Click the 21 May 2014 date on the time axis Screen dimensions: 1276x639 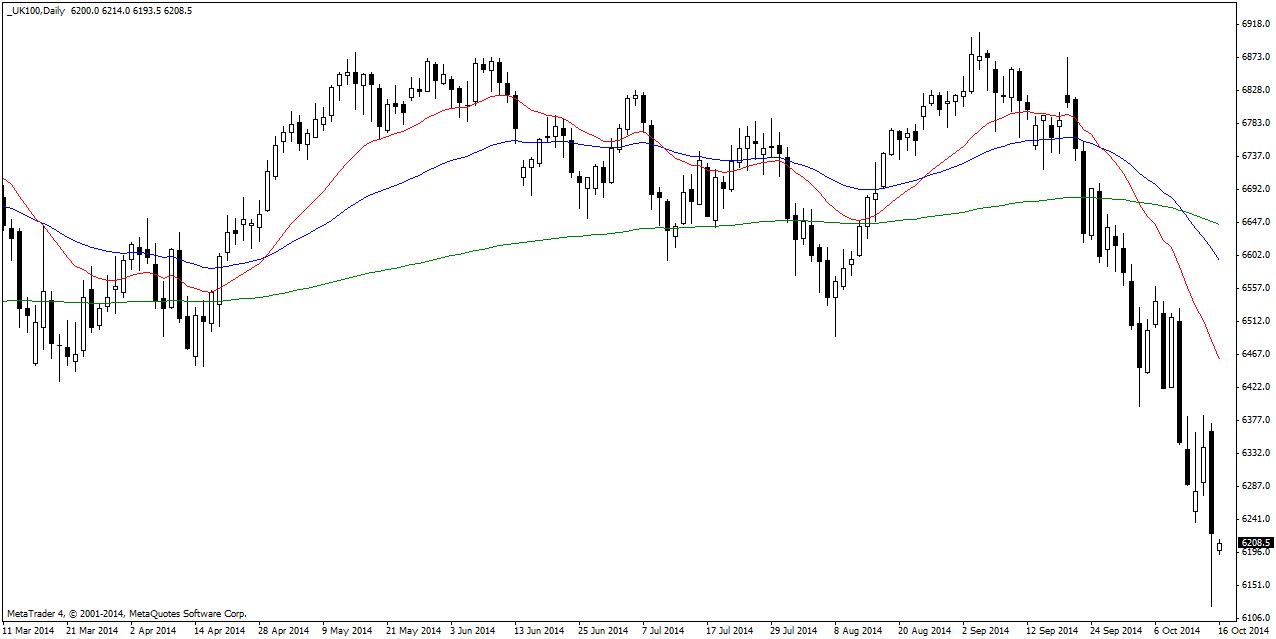pyautogui.click(x=414, y=631)
